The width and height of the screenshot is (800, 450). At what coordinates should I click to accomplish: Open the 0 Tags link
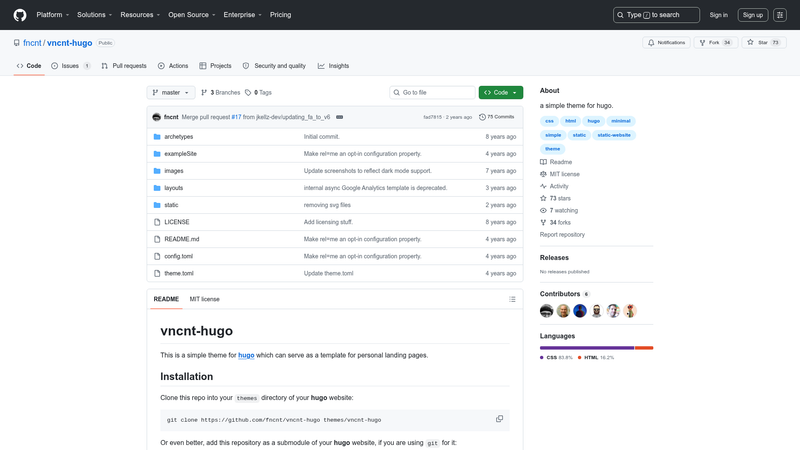click(x=258, y=92)
